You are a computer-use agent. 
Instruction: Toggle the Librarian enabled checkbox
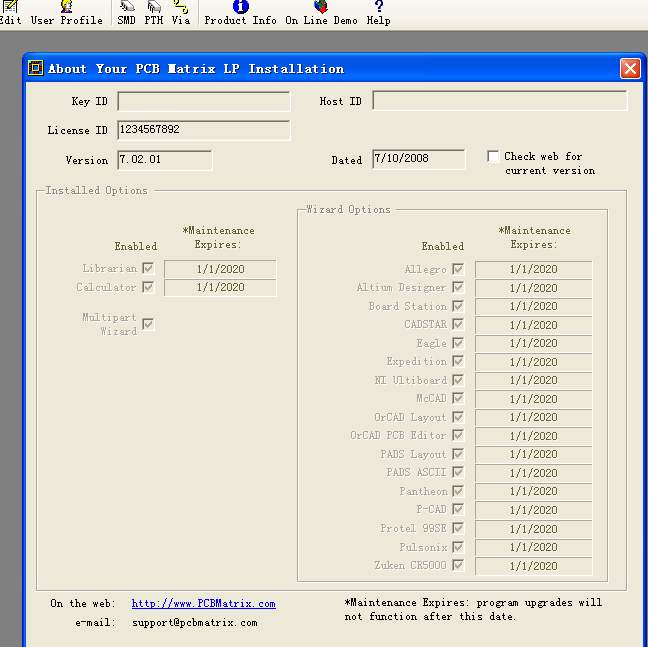tap(148, 268)
